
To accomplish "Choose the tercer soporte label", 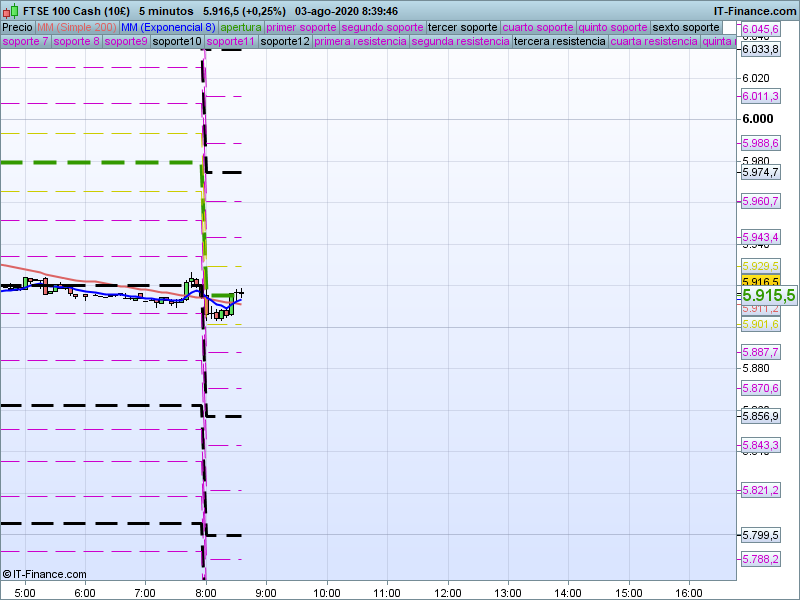I will tap(462, 27).
